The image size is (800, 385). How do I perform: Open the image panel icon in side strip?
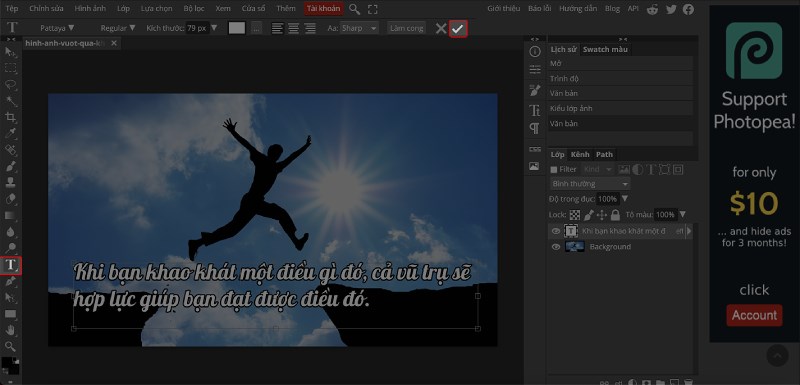(535, 166)
